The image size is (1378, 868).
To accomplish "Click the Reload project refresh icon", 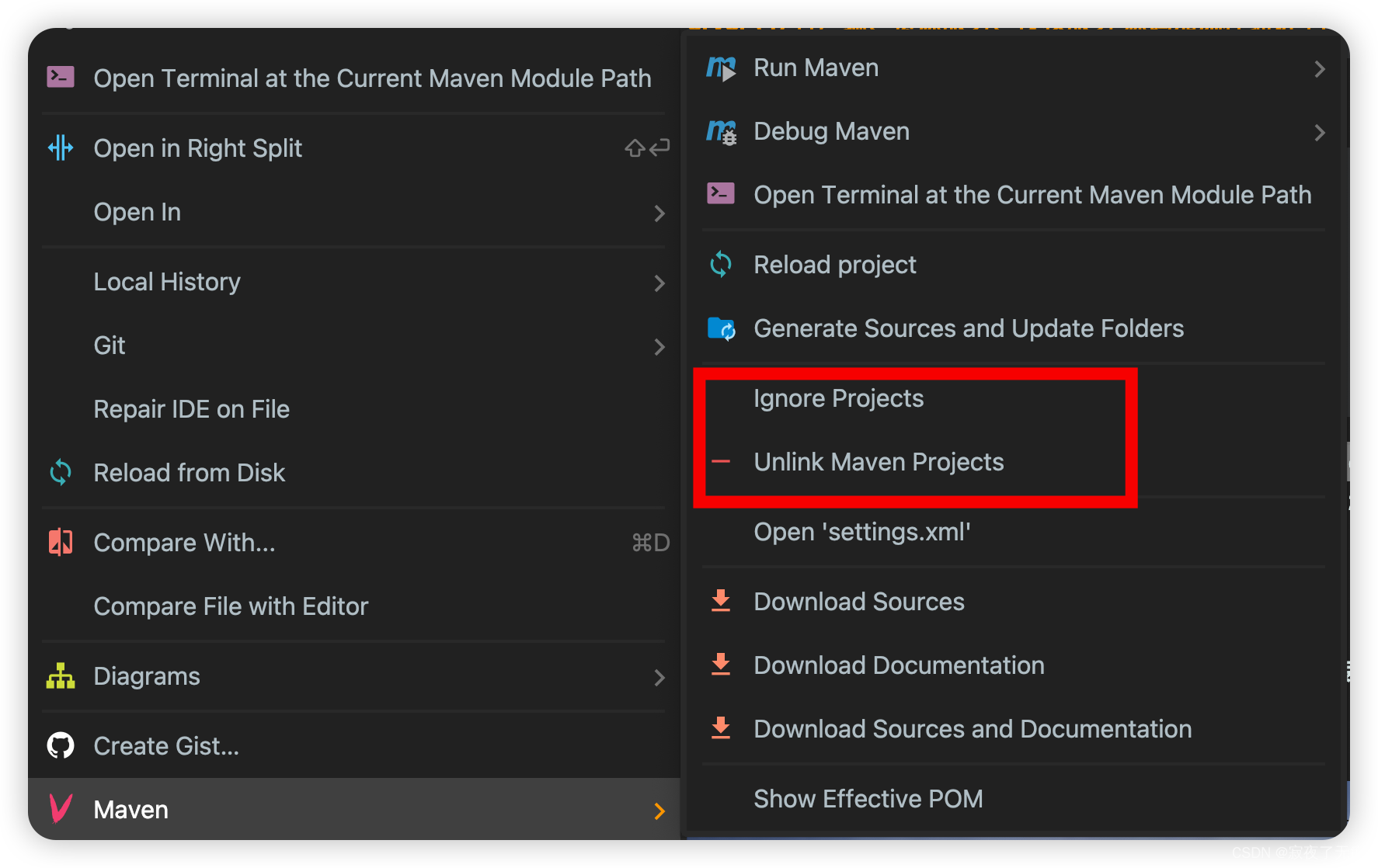I will click(x=721, y=265).
